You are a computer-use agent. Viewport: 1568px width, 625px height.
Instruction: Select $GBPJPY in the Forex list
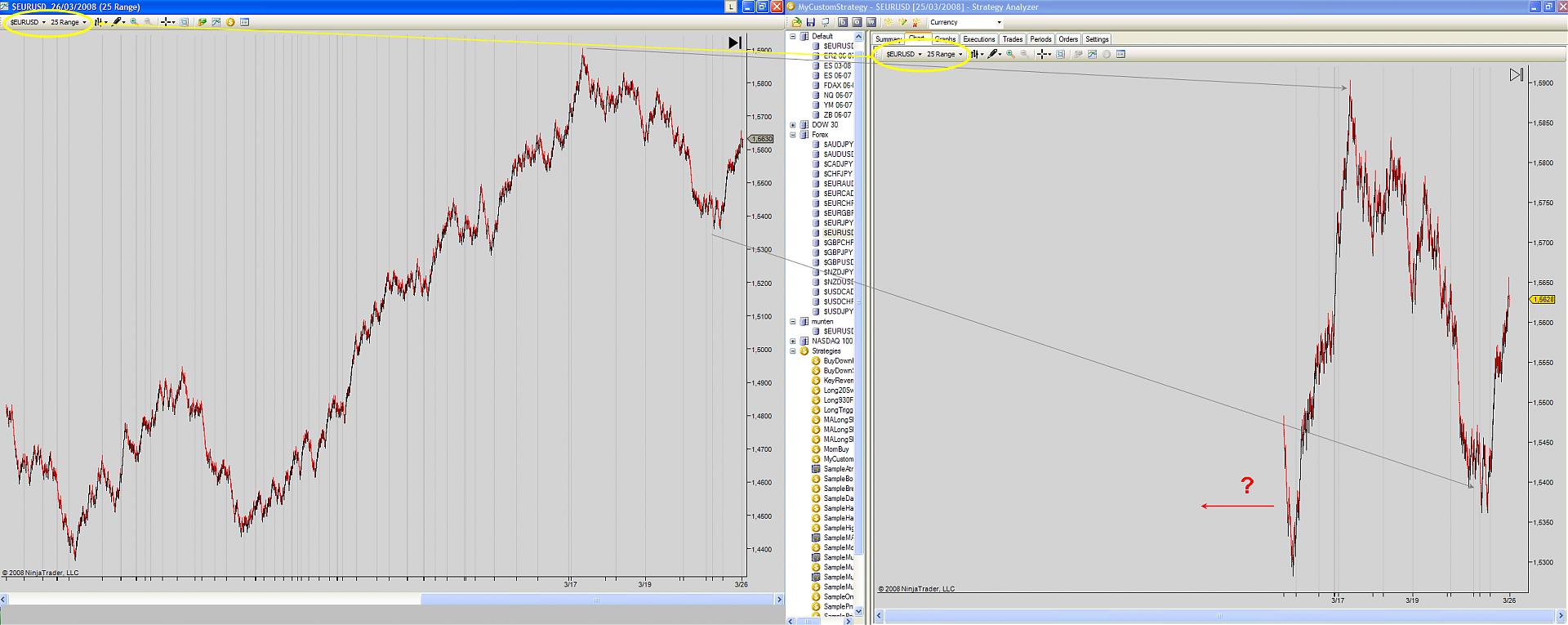click(838, 252)
